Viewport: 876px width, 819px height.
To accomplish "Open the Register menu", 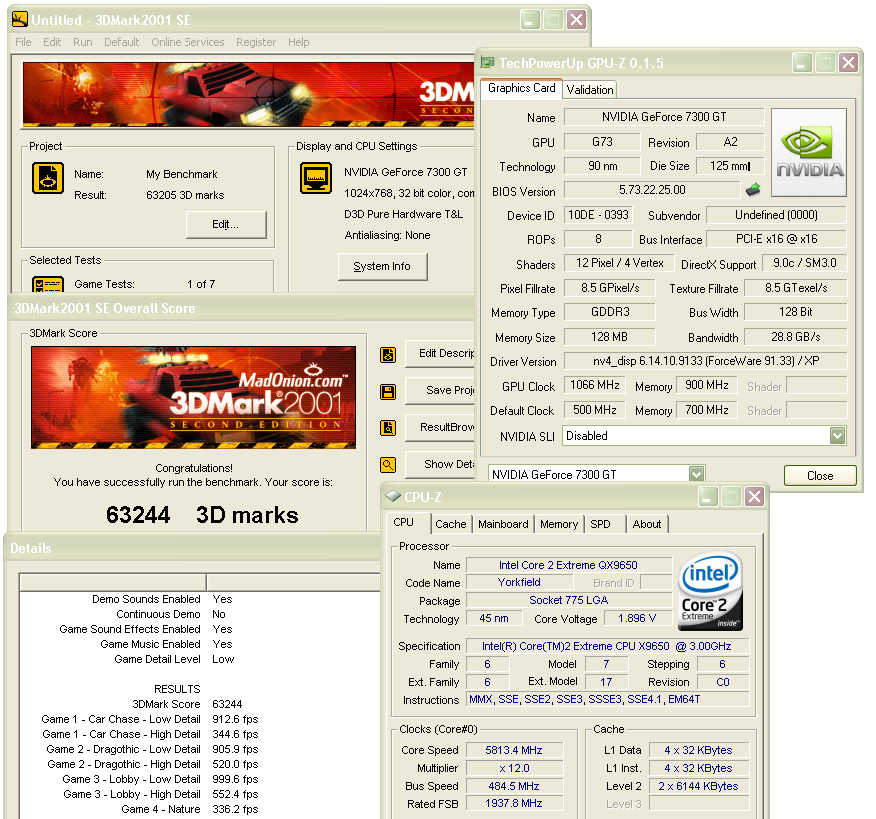I will coord(256,42).
